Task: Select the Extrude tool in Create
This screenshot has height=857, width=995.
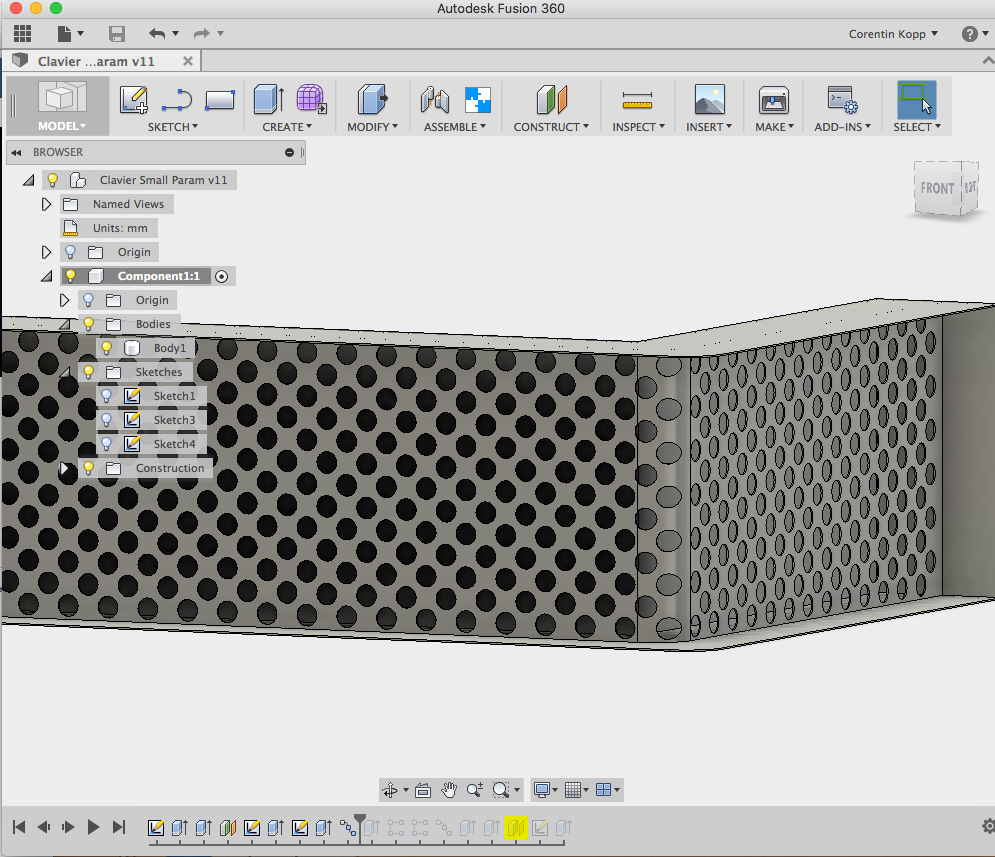Action: click(x=268, y=99)
